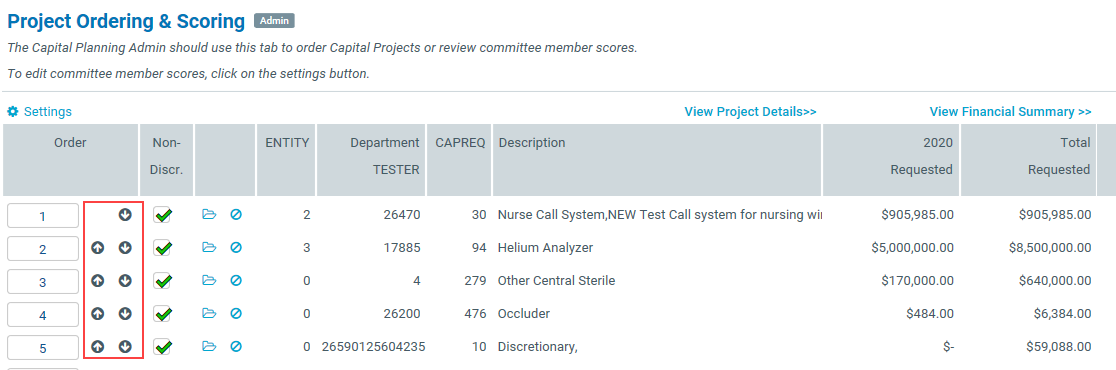Select the order field showing 4
Viewport: 1116px width, 370px height.
[x=43, y=314]
